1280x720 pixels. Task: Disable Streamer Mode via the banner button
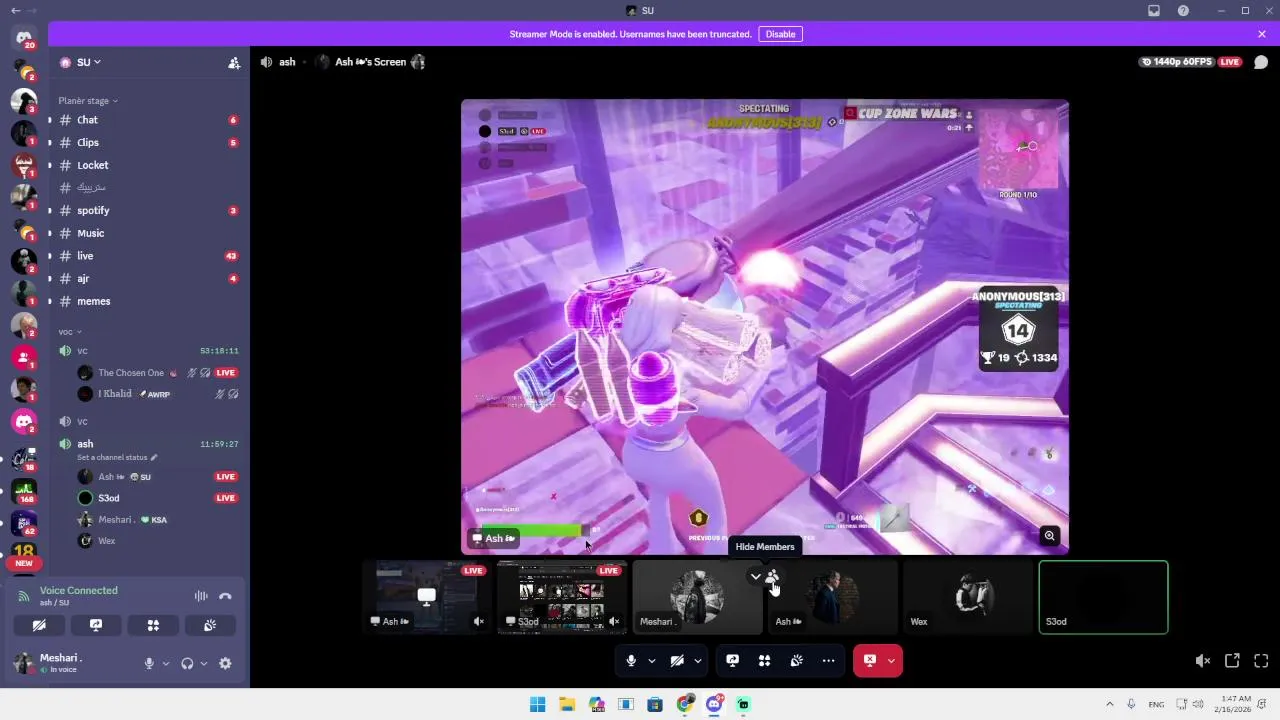click(x=780, y=34)
